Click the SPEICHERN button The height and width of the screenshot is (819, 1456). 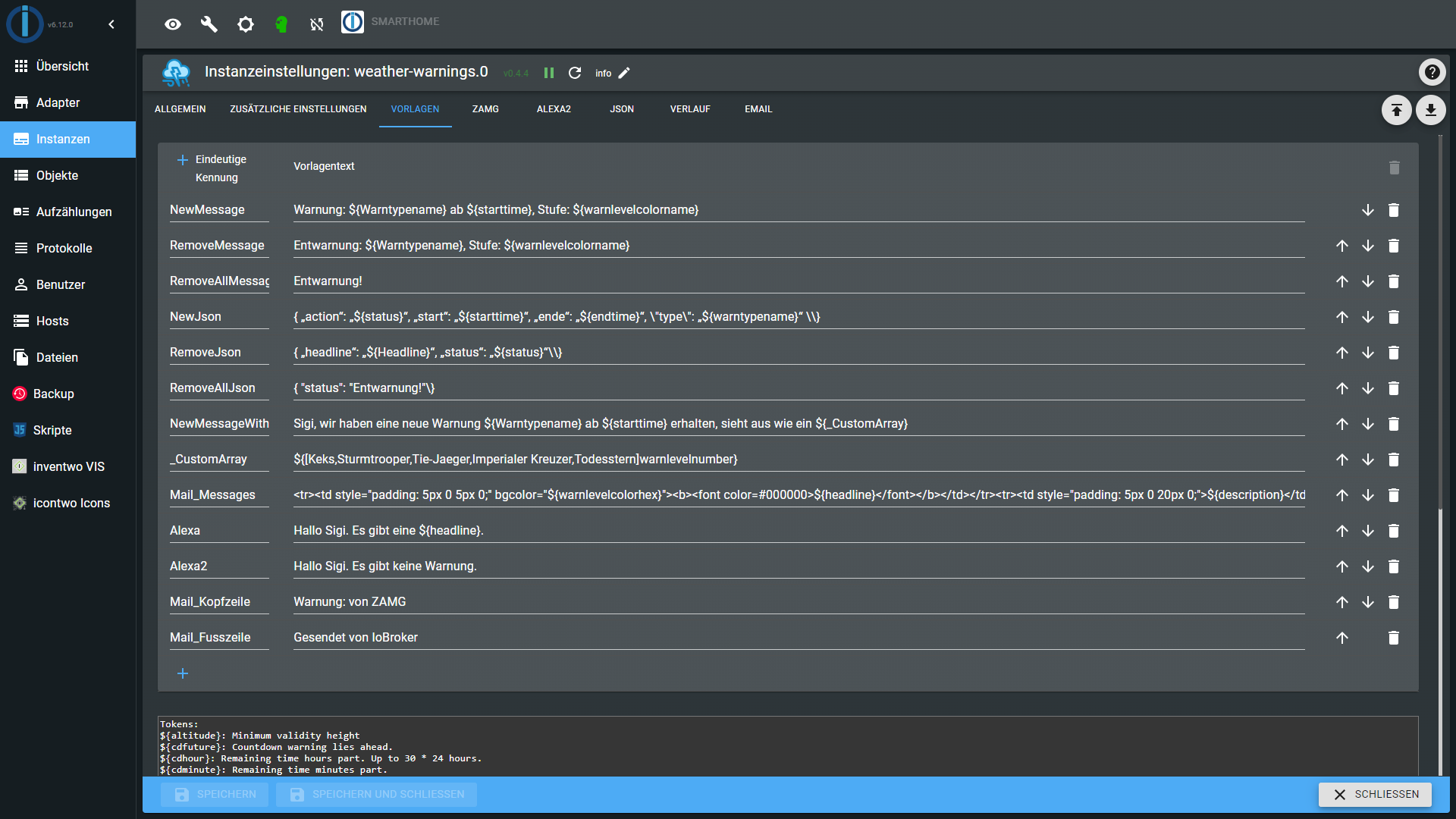pyautogui.click(x=215, y=794)
